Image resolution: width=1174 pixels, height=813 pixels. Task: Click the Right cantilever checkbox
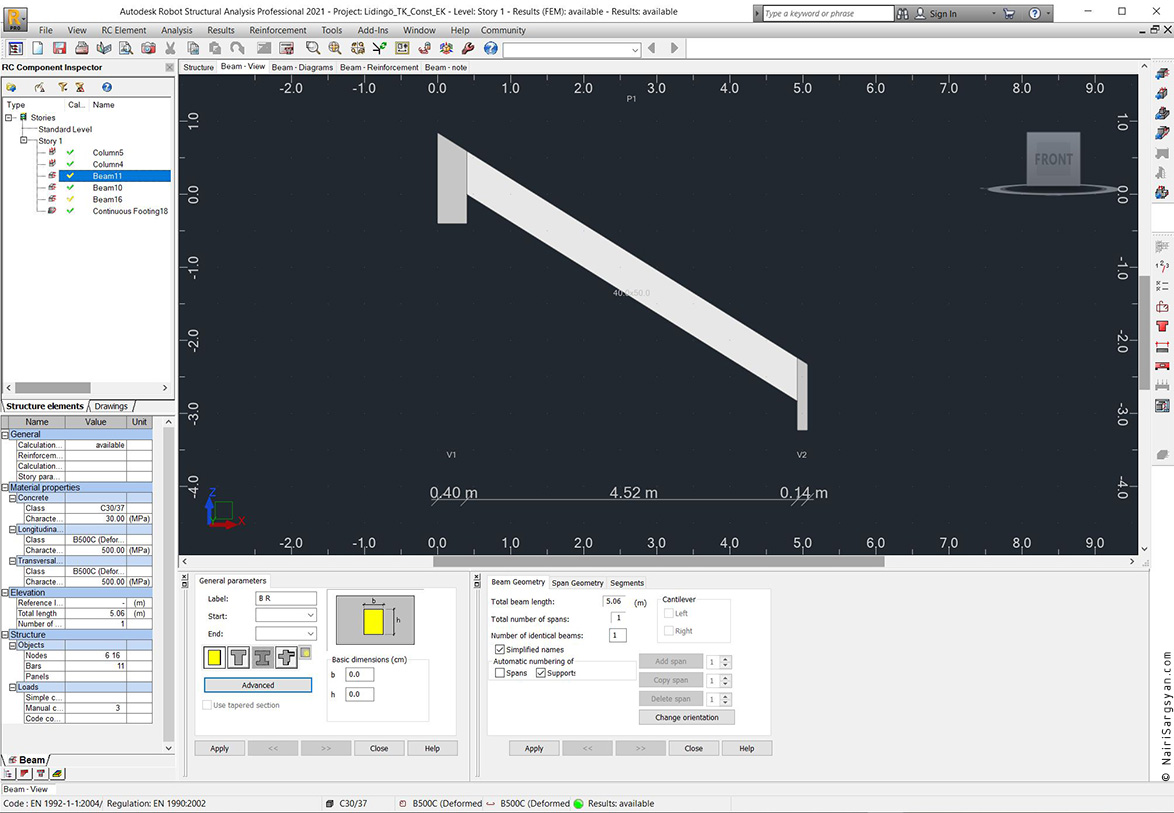pyautogui.click(x=669, y=630)
